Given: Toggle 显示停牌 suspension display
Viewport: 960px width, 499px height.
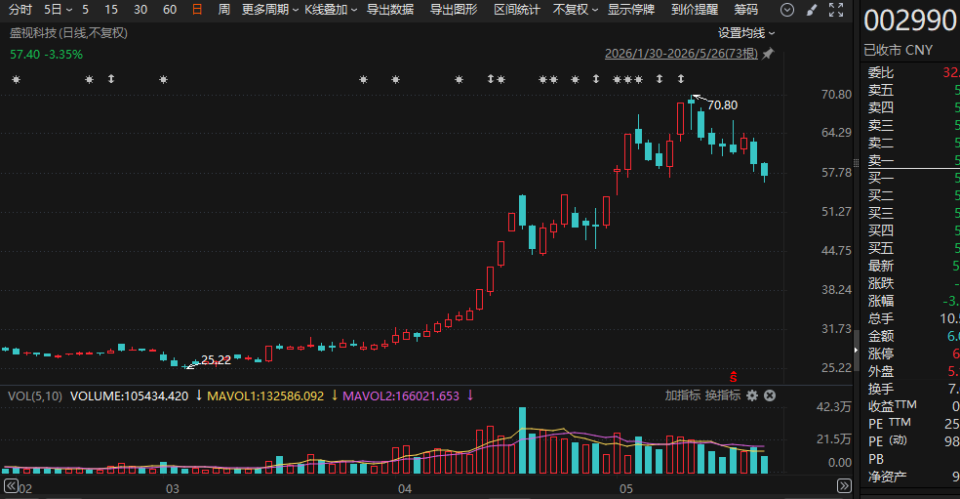Looking at the screenshot, I should tap(631, 10).
